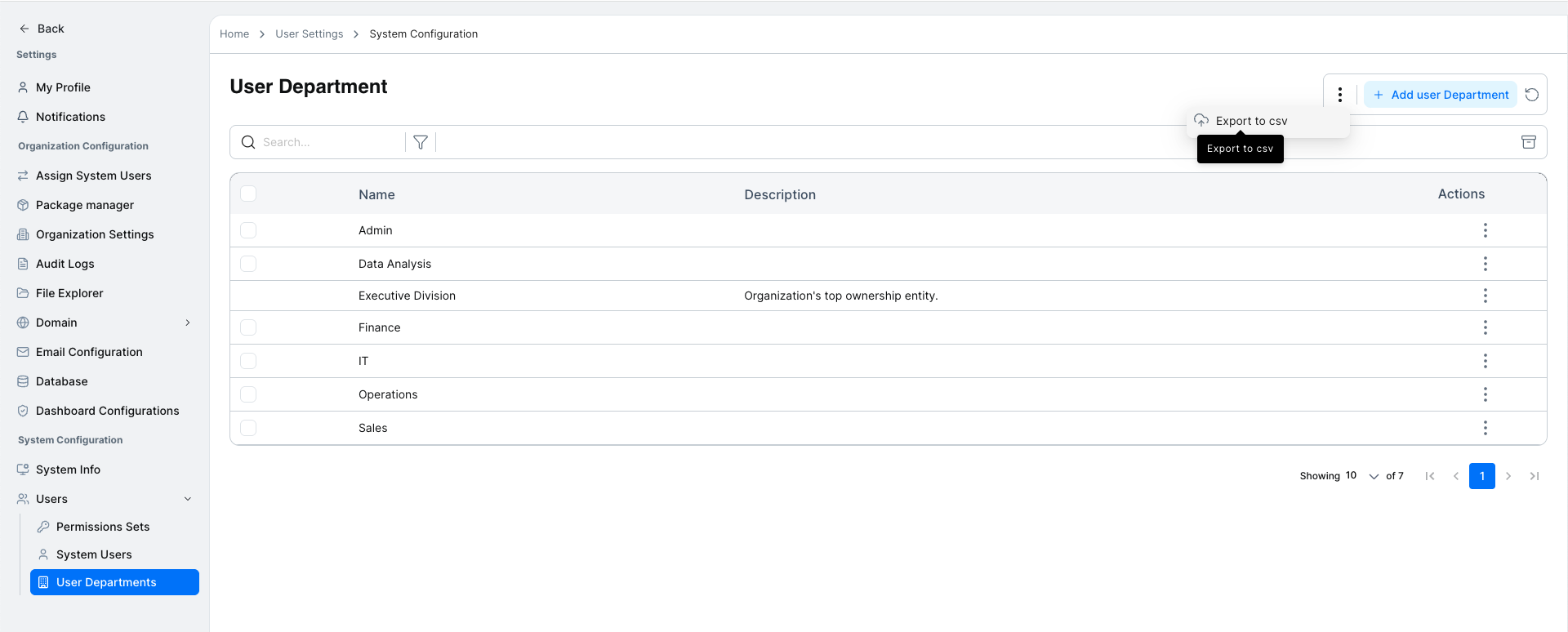Viewport: 1568px width, 632px height.
Task: Open Permissions Sets page
Action: pyautogui.click(x=103, y=527)
